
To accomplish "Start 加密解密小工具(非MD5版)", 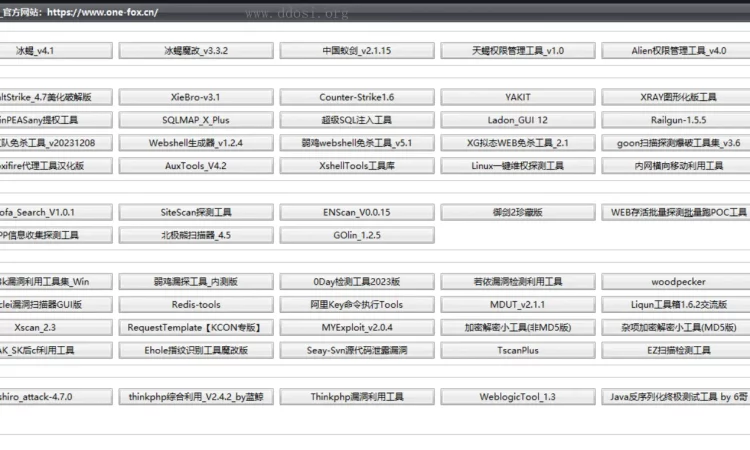I will click(518, 328).
